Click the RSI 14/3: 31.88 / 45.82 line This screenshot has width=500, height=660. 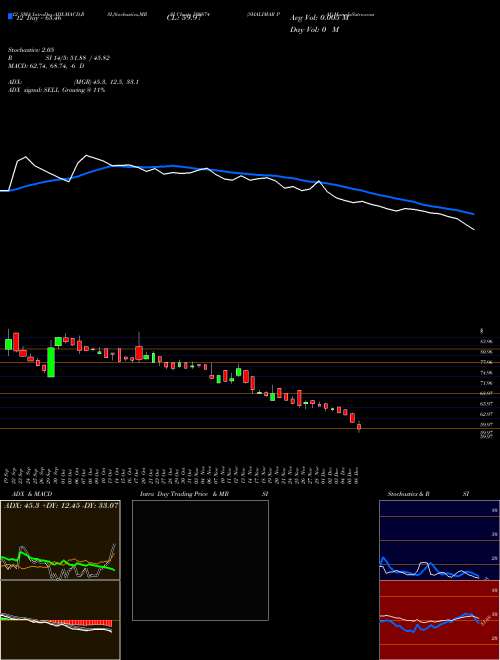(x=59, y=58)
